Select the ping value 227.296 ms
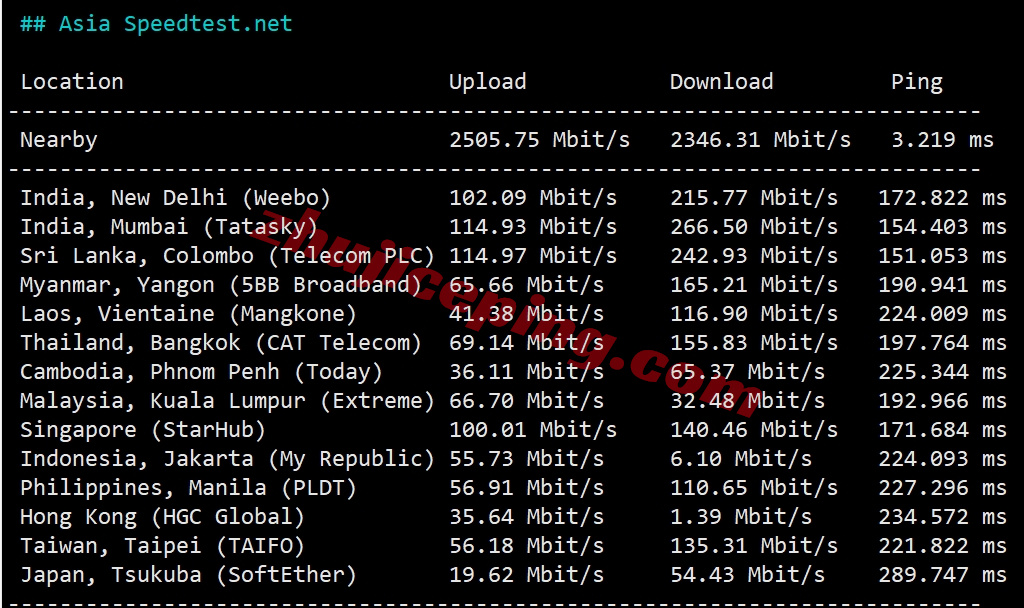This screenshot has height=608, width=1024. coord(942,488)
